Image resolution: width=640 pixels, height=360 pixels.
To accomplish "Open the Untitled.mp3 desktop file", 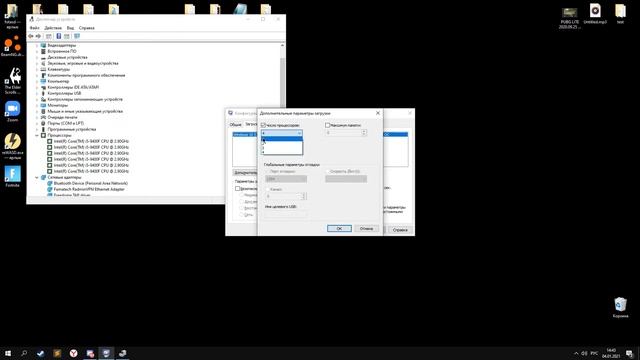I will pos(595,14).
